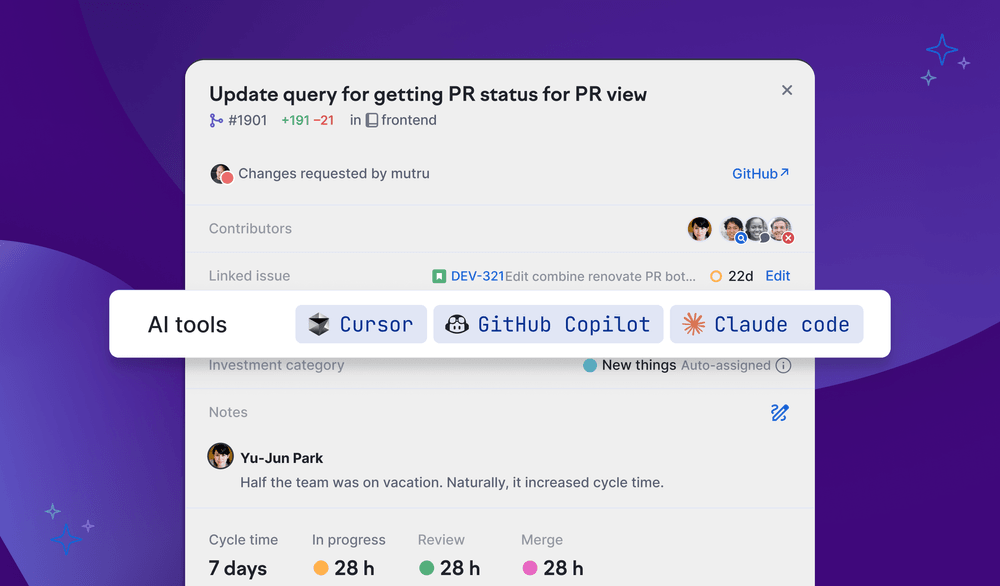Viewport: 1000px width, 586px height.
Task: Select the GitHub Copilot tag
Action: (x=548, y=324)
